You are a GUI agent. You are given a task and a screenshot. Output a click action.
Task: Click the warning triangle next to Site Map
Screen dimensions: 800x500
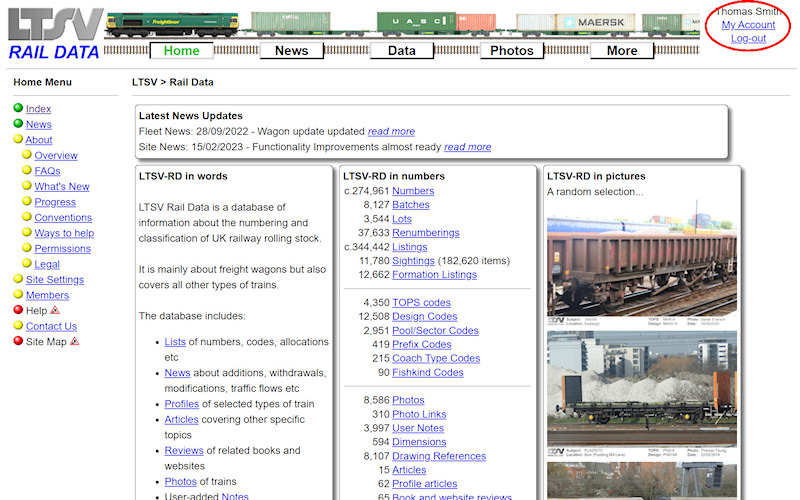tap(74, 341)
